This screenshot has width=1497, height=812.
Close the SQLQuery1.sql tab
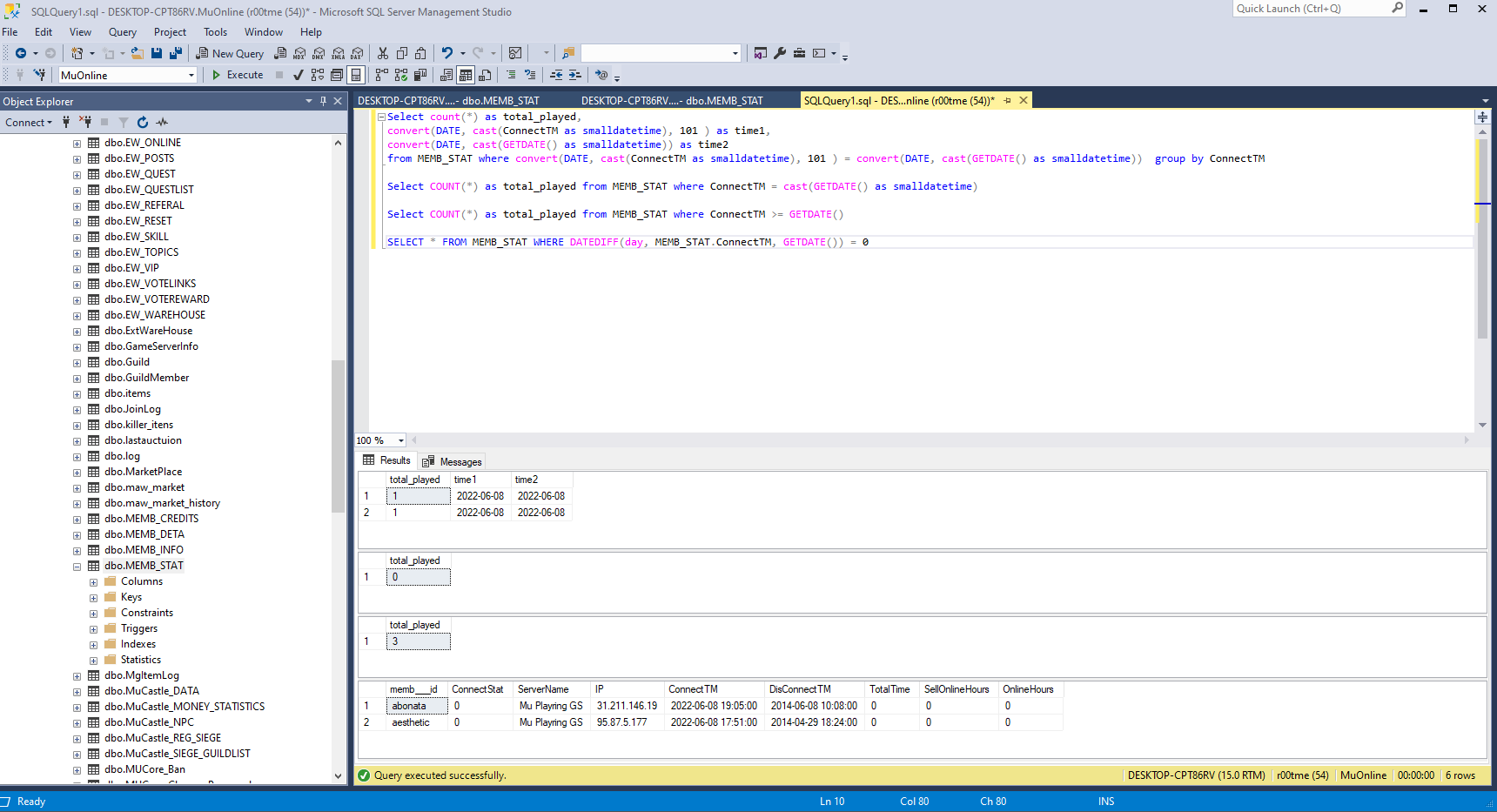click(1024, 100)
